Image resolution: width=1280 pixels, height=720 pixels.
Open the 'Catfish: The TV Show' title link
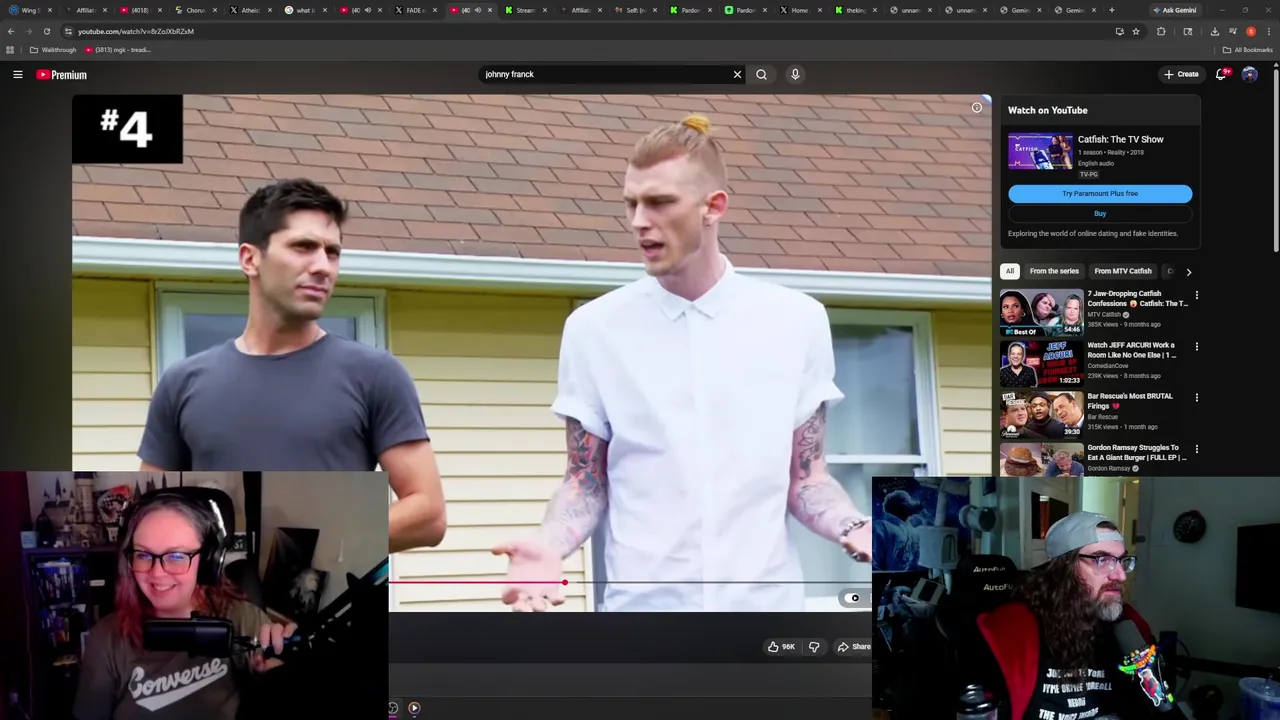[1120, 140]
